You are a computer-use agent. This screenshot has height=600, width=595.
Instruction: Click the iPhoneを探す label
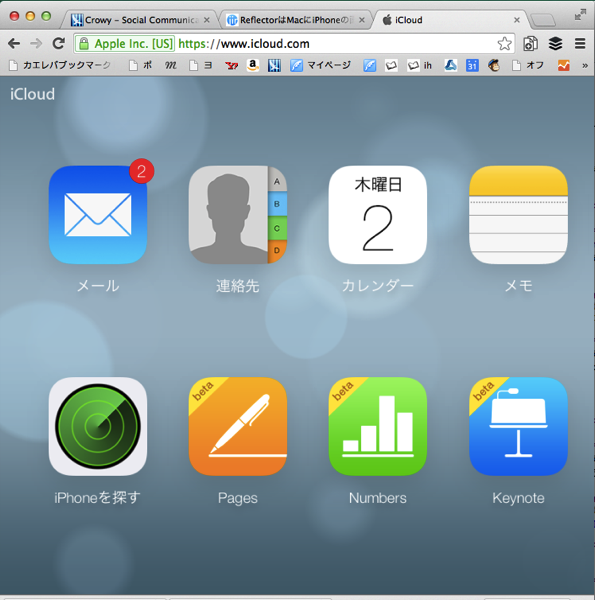[98, 497]
